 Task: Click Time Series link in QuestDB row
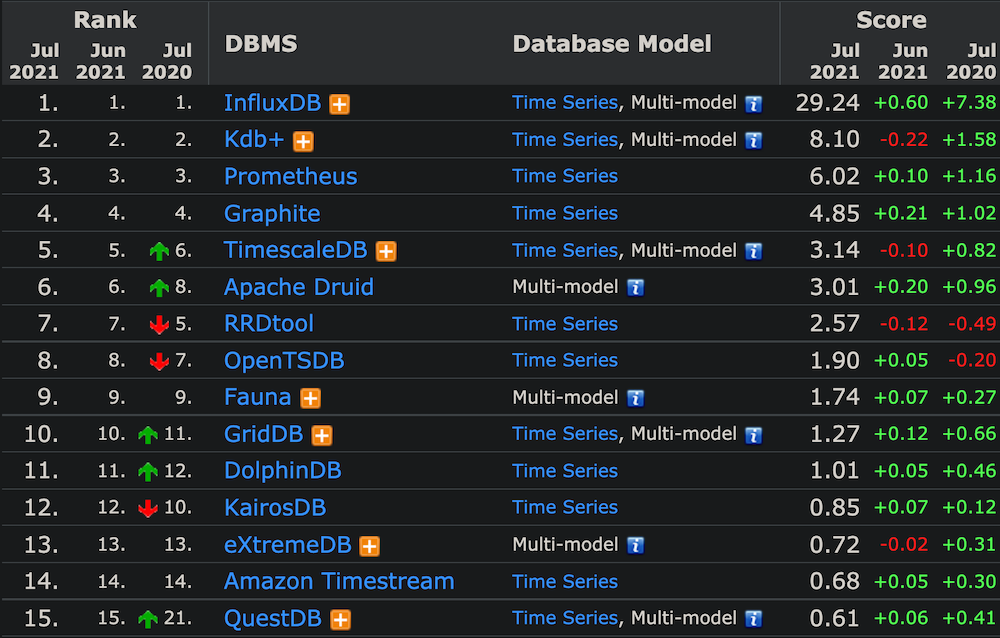[565, 618]
